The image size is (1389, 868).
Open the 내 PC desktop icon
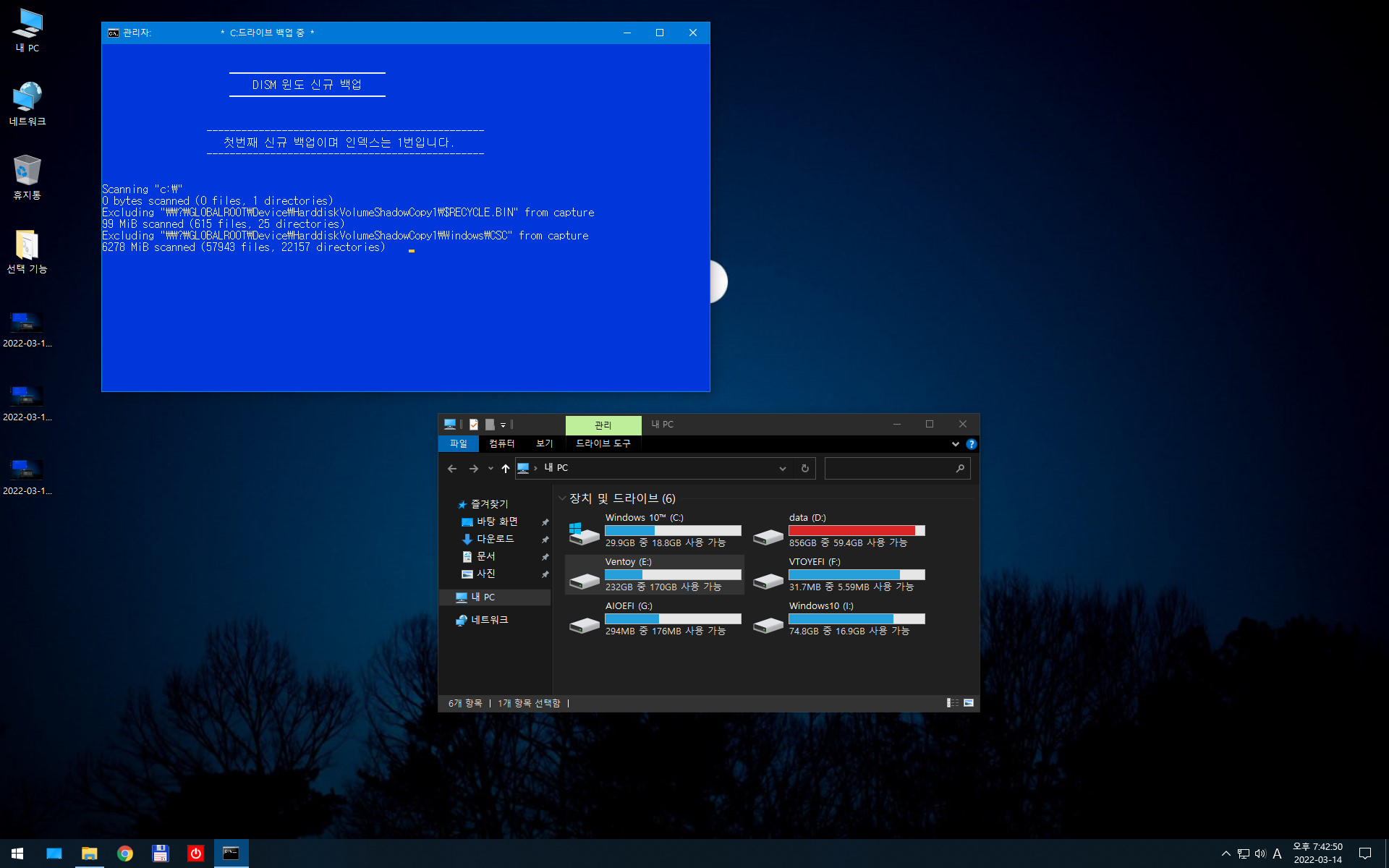(x=27, y=30)
